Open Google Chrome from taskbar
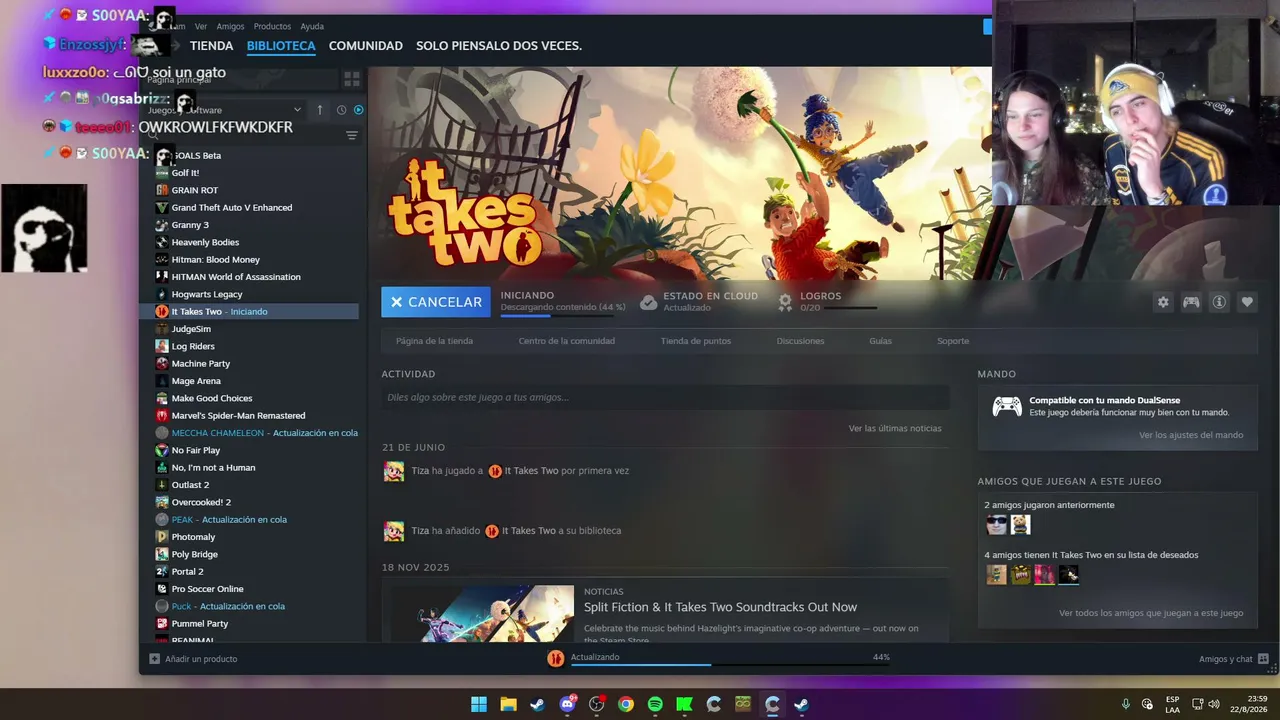The image size is (1280, 720). click(x=626, y=704)
